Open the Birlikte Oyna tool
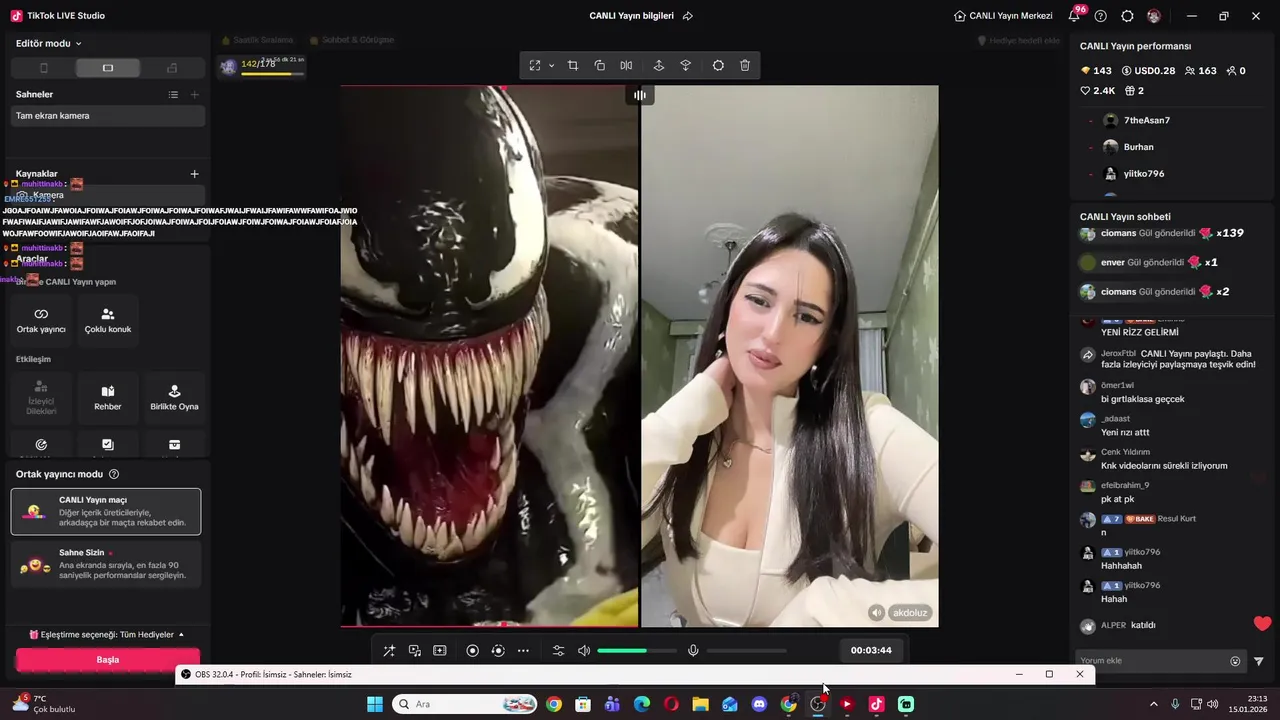The width and height of the screenshot is (1280, 720). 174,397
